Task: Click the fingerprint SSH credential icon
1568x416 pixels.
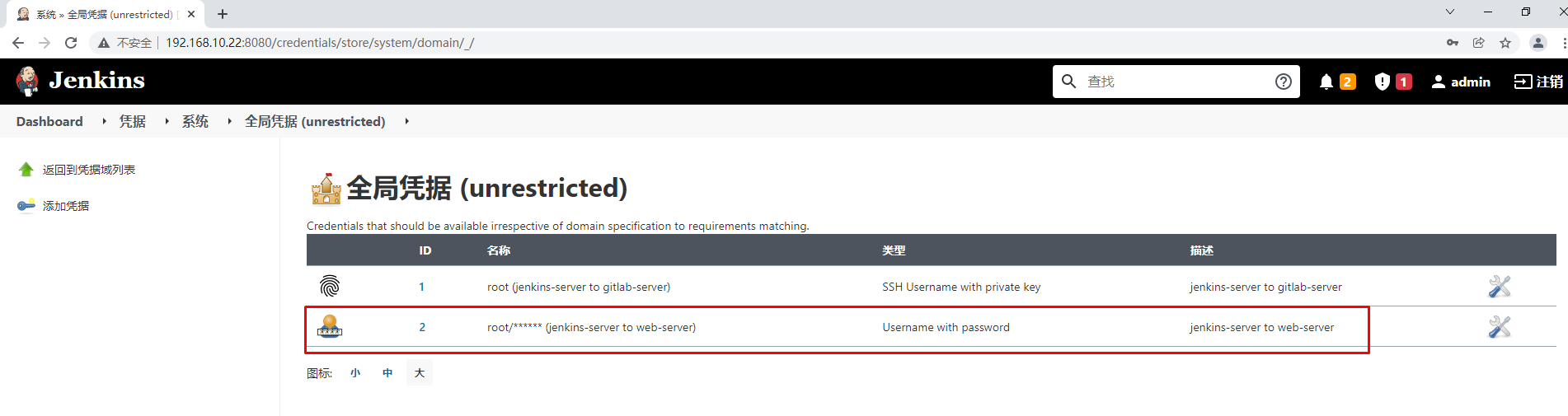Action: point(330,287)
